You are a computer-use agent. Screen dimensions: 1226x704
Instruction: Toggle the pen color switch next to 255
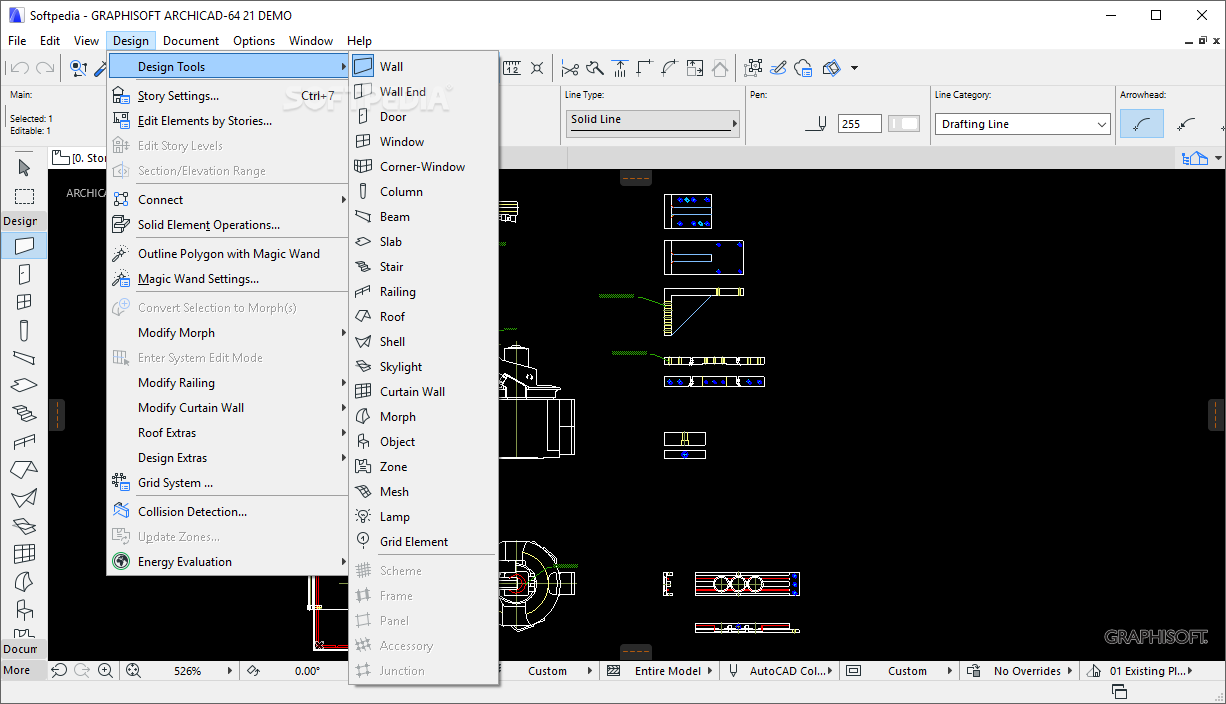pos(904,124)
